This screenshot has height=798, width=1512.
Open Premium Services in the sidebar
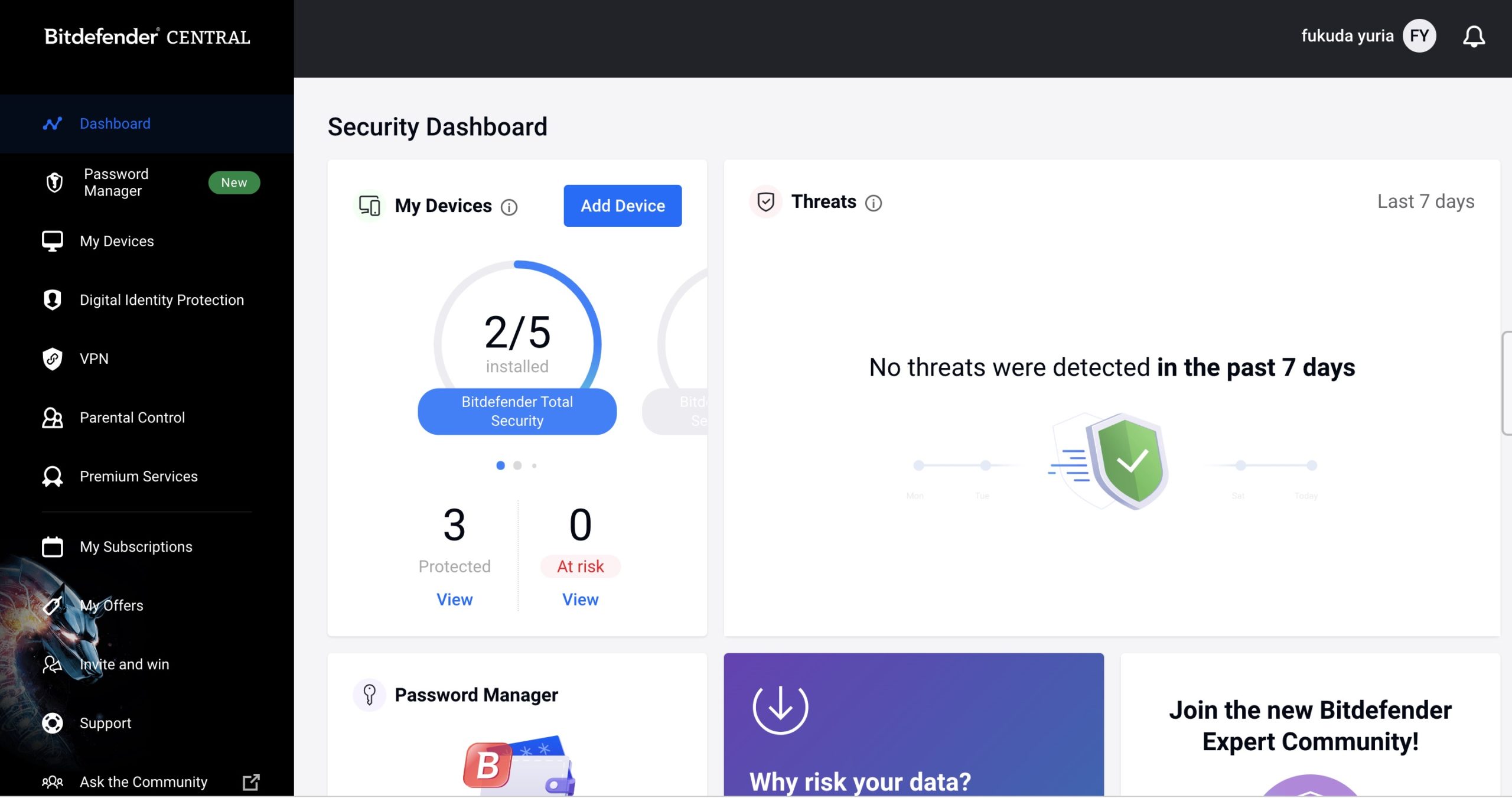pyautogui.click(x=147, y=476)
